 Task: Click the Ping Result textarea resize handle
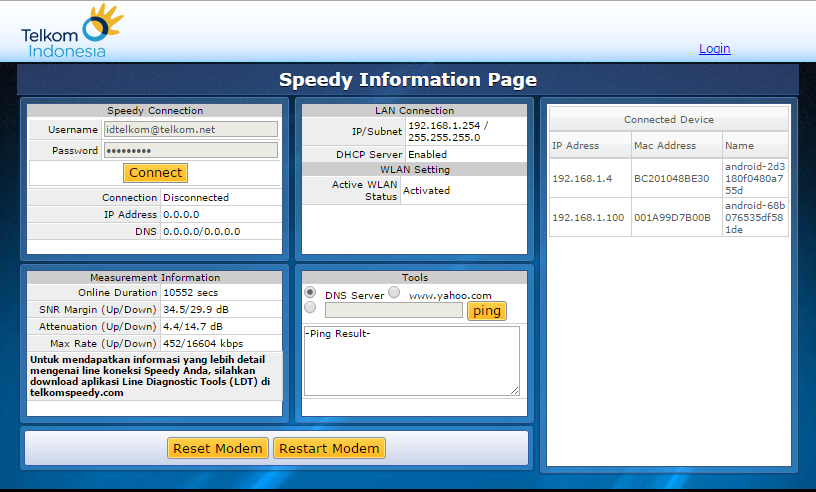515,390
